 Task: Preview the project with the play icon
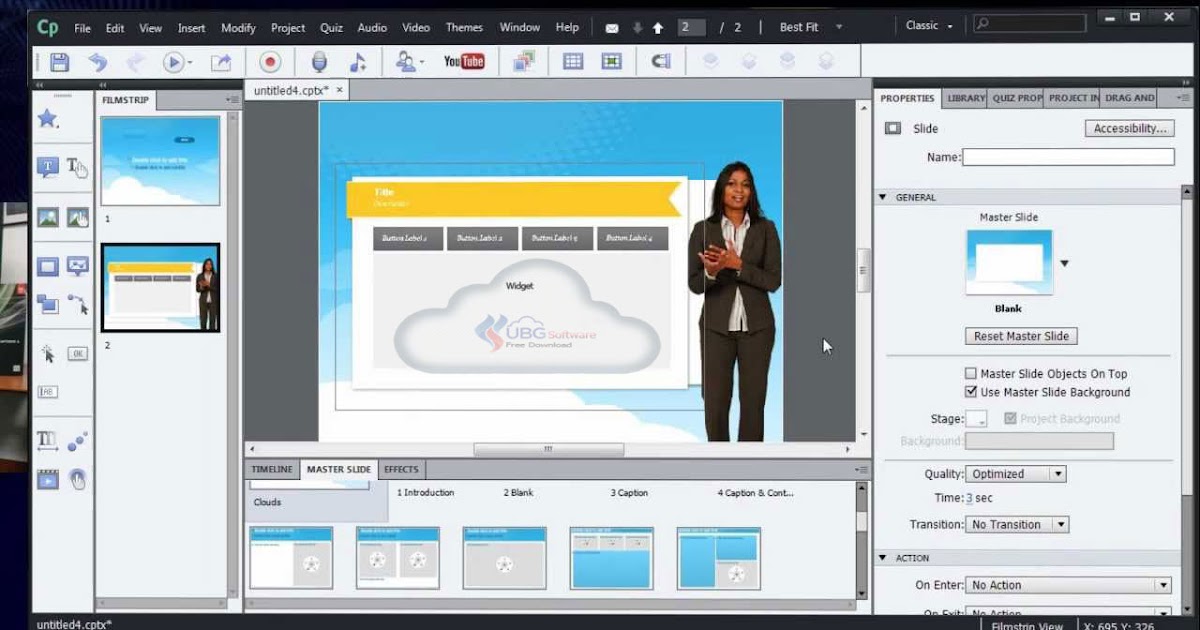pos(174,62)
